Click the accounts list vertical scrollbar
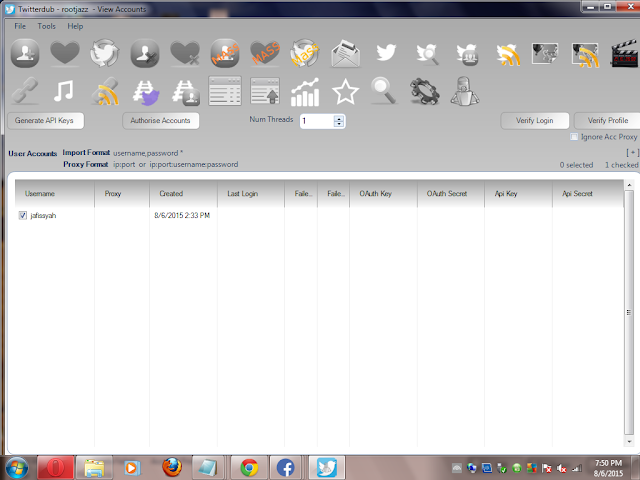Image resolution: width=640 pixels, height=480 pixels. 629,313
